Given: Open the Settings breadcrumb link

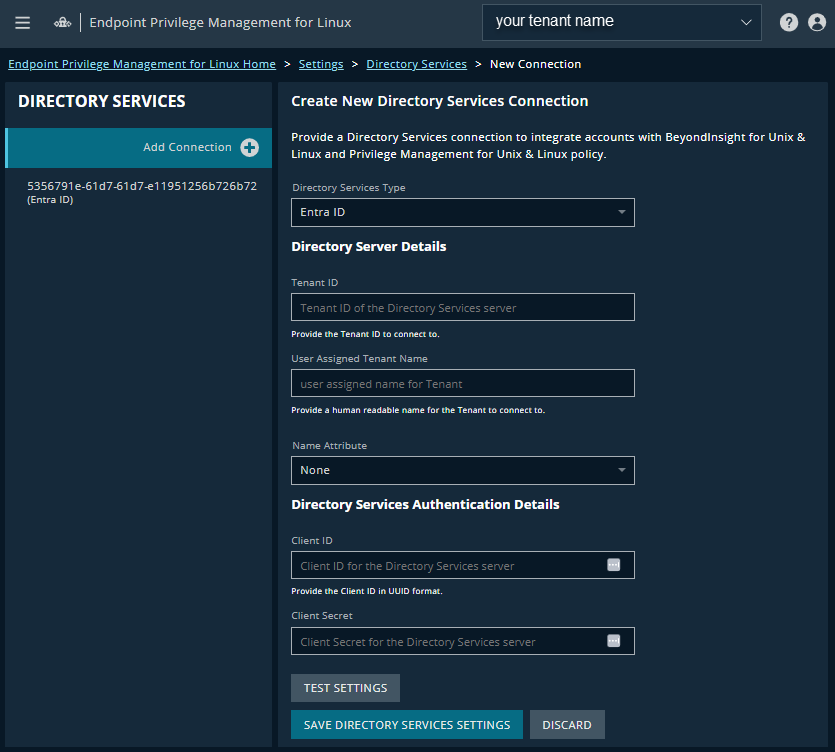Looking at the screenshot, I should pyautogui.click(x=321, y=64).
